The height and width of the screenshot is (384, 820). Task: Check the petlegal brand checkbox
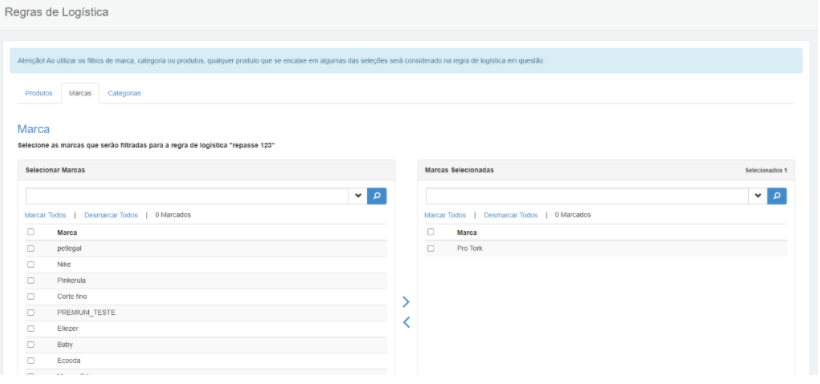point(31,249)
